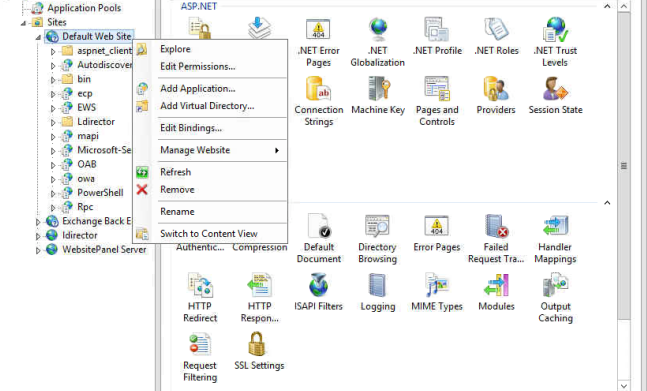Image resolution: width=647 pixels, height=391 pixels.
Task: Click the vertical scrollbar thumb
Action: (624, 165)
